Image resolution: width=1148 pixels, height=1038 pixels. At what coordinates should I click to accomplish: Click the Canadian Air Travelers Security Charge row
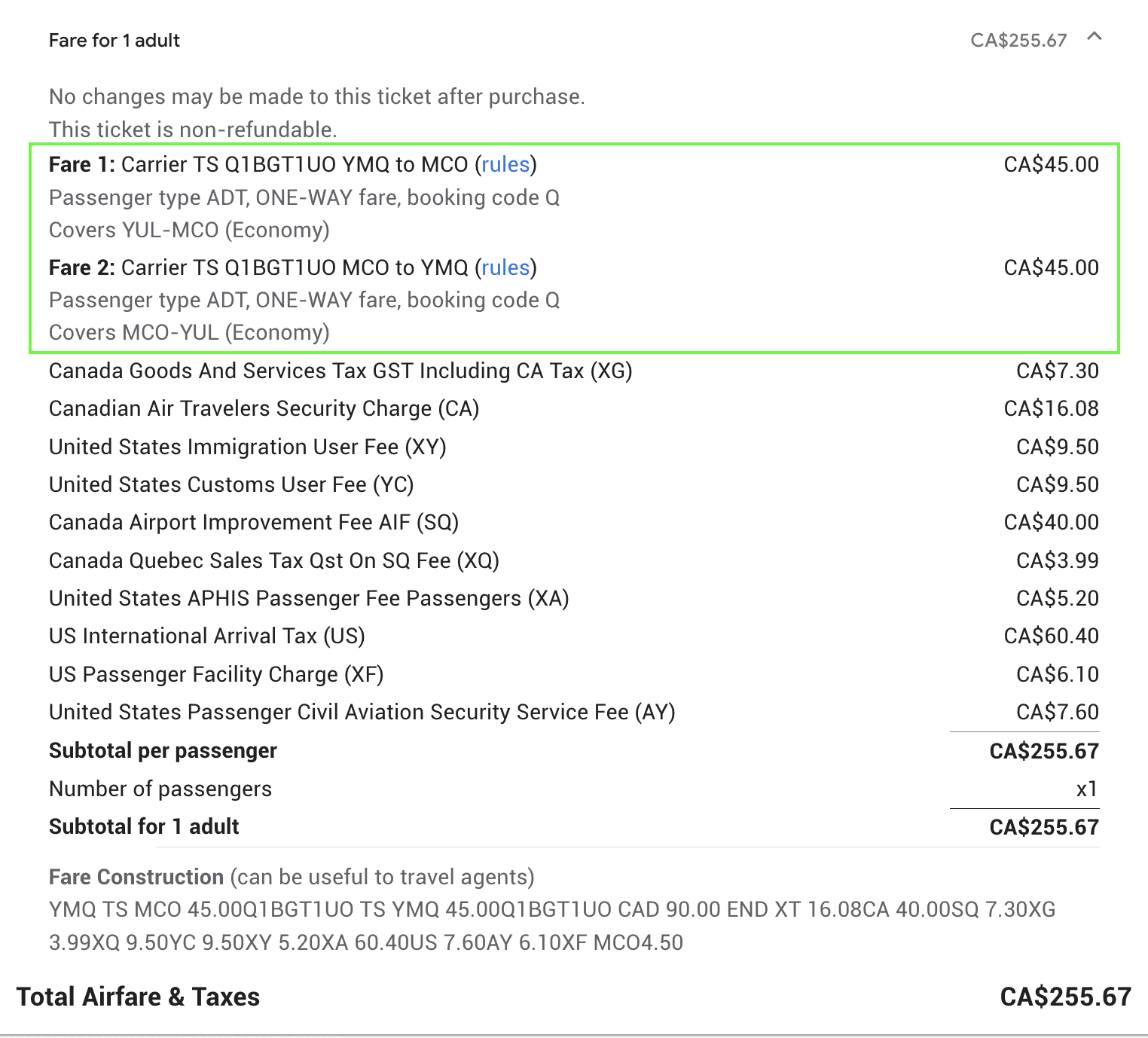(264, 408)
